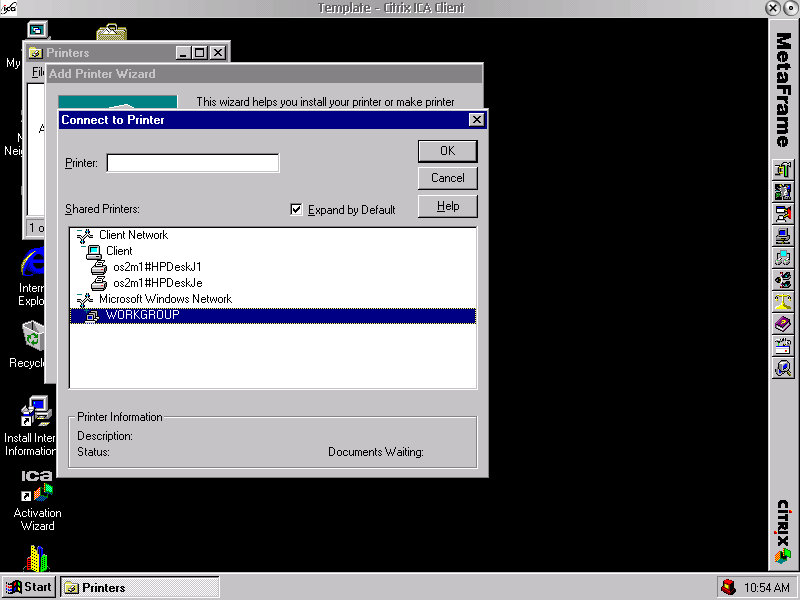Select the printer icon beside os2m1#HPDeskJ1
The height and width of the screenshot is (600, 800).
[x=98, y=267]
